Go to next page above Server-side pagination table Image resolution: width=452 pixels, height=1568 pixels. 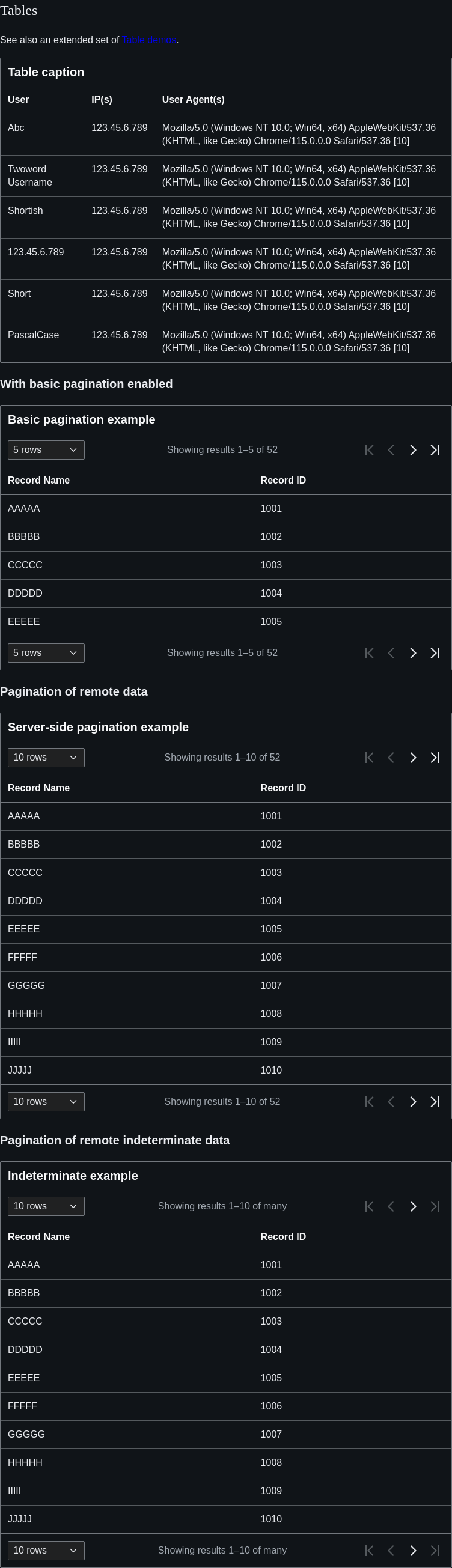point(413,758)
